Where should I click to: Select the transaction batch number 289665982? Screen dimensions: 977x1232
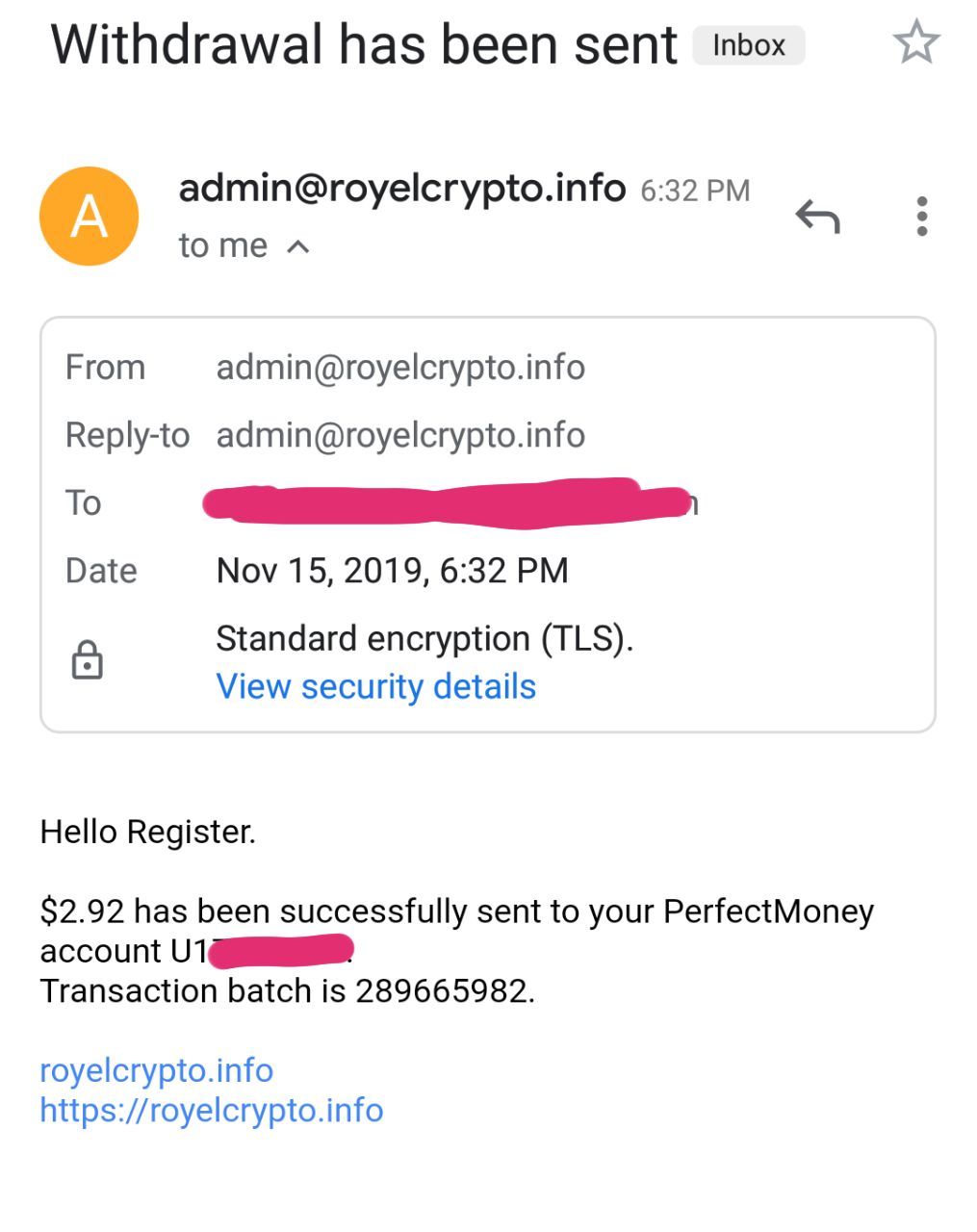(443, 990)
